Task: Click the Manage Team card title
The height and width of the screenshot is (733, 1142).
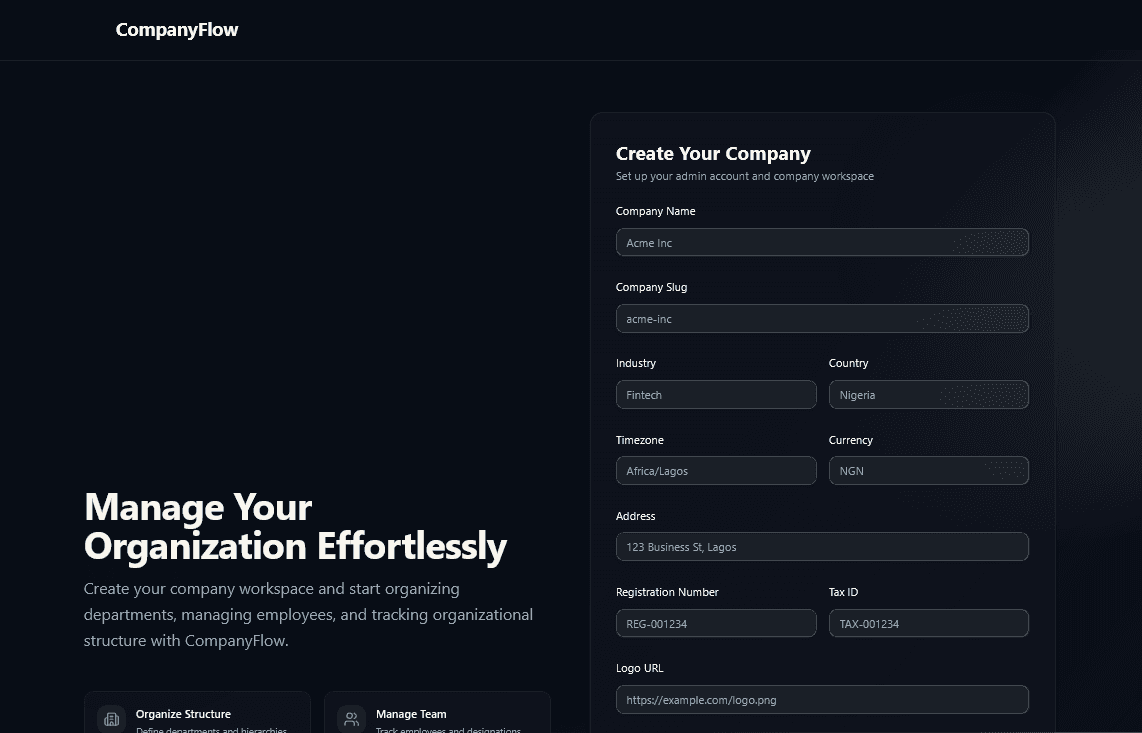Action: click(411, 714)
